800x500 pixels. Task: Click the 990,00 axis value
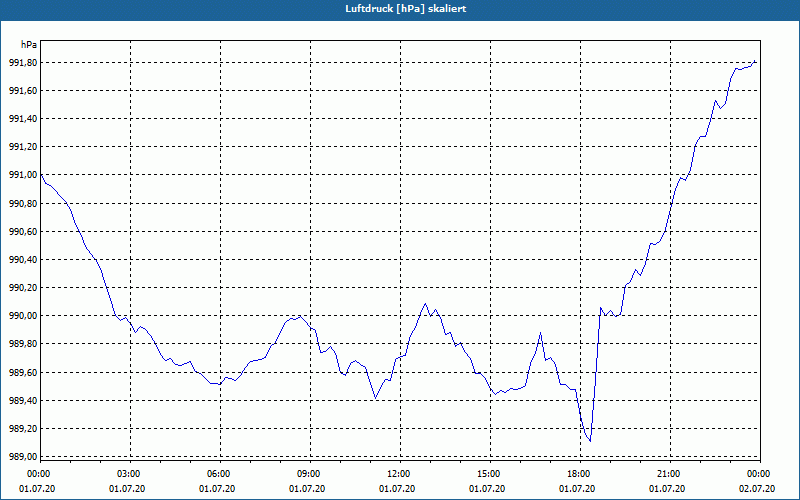coord(23,316)
